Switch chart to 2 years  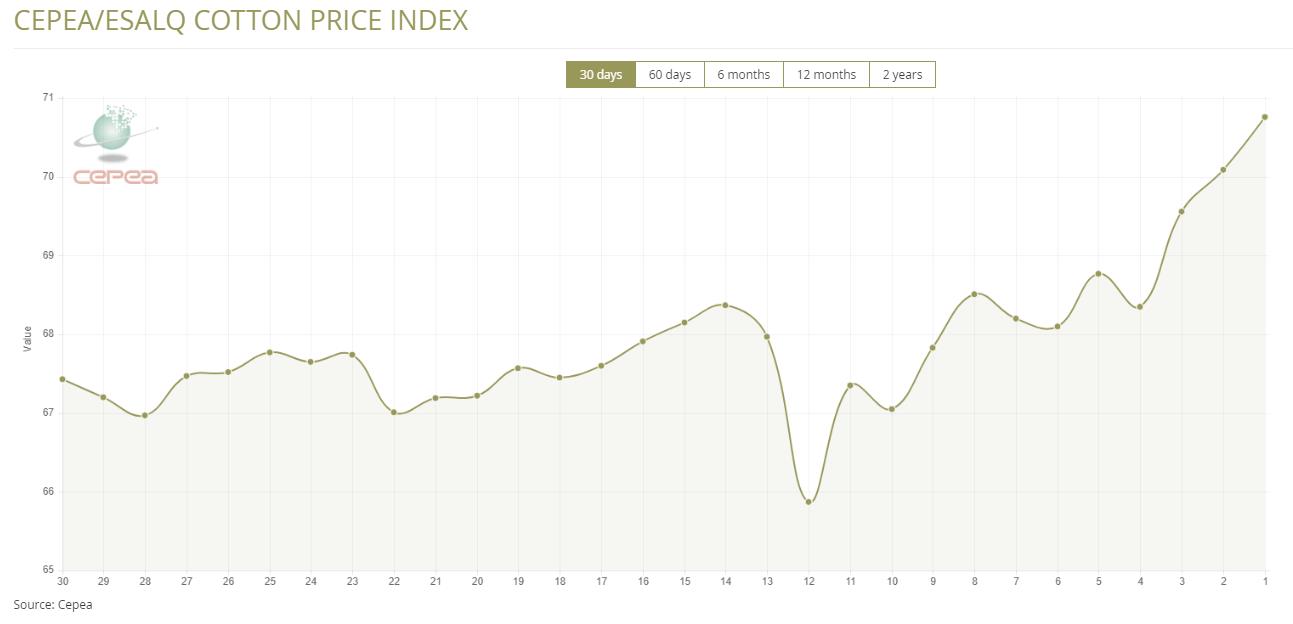[902, 75]
